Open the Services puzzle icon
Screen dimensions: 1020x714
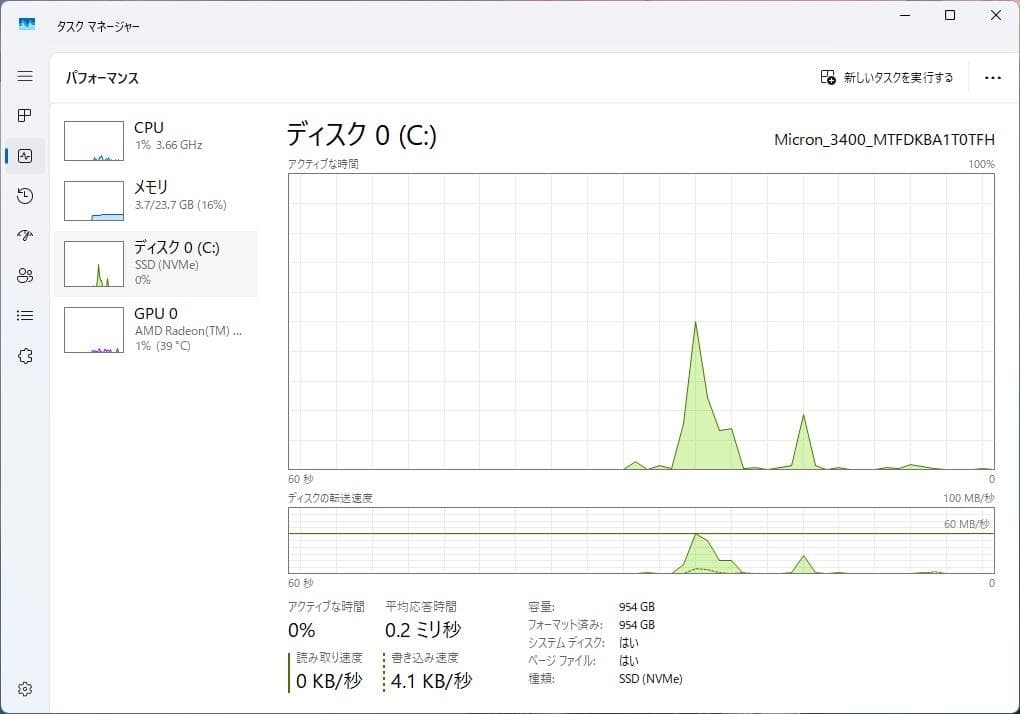pos(25,356)
